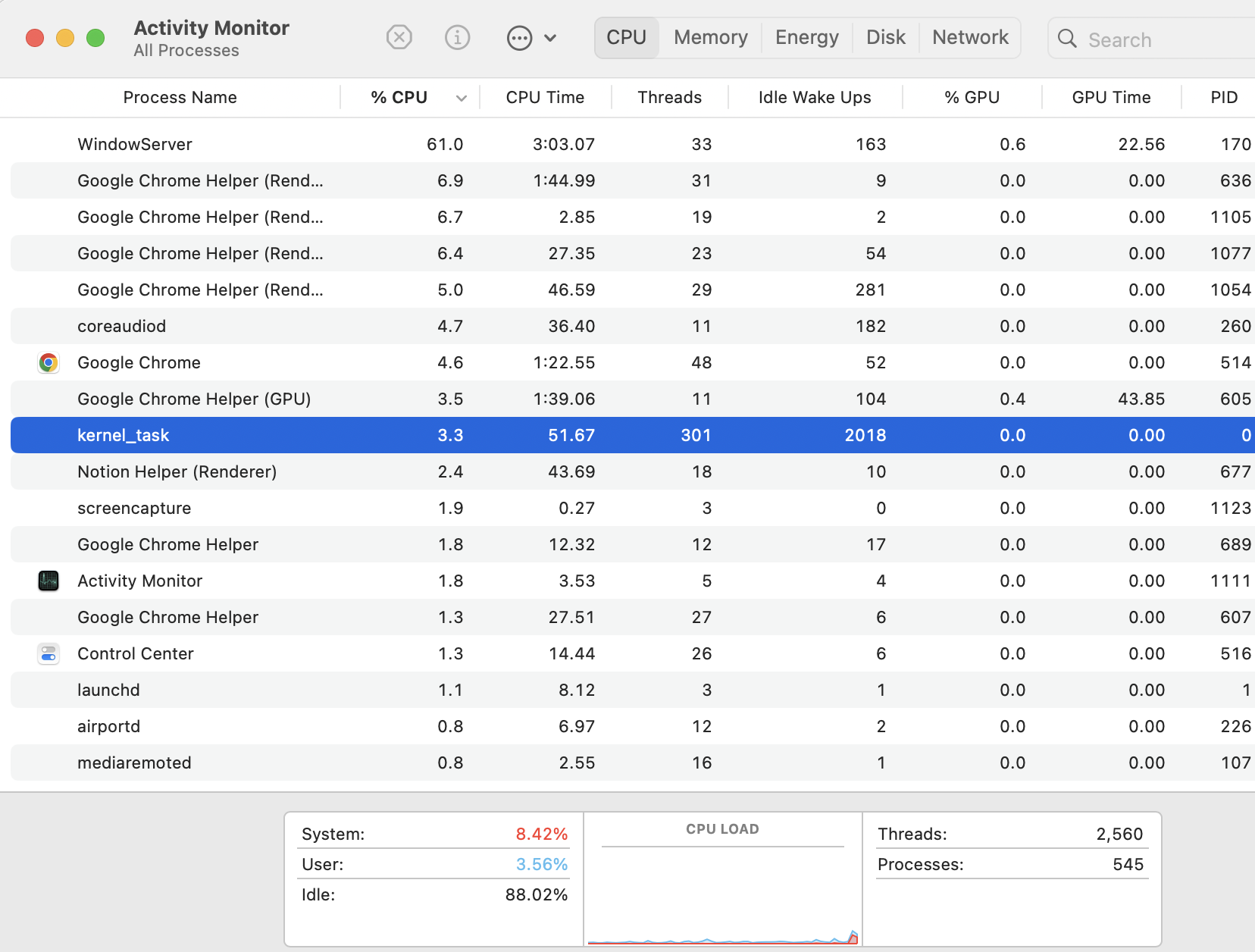Click the Processes total 545
Image resolution: width=1255 pixels, height=952 pixels.
click(1128, 865)
